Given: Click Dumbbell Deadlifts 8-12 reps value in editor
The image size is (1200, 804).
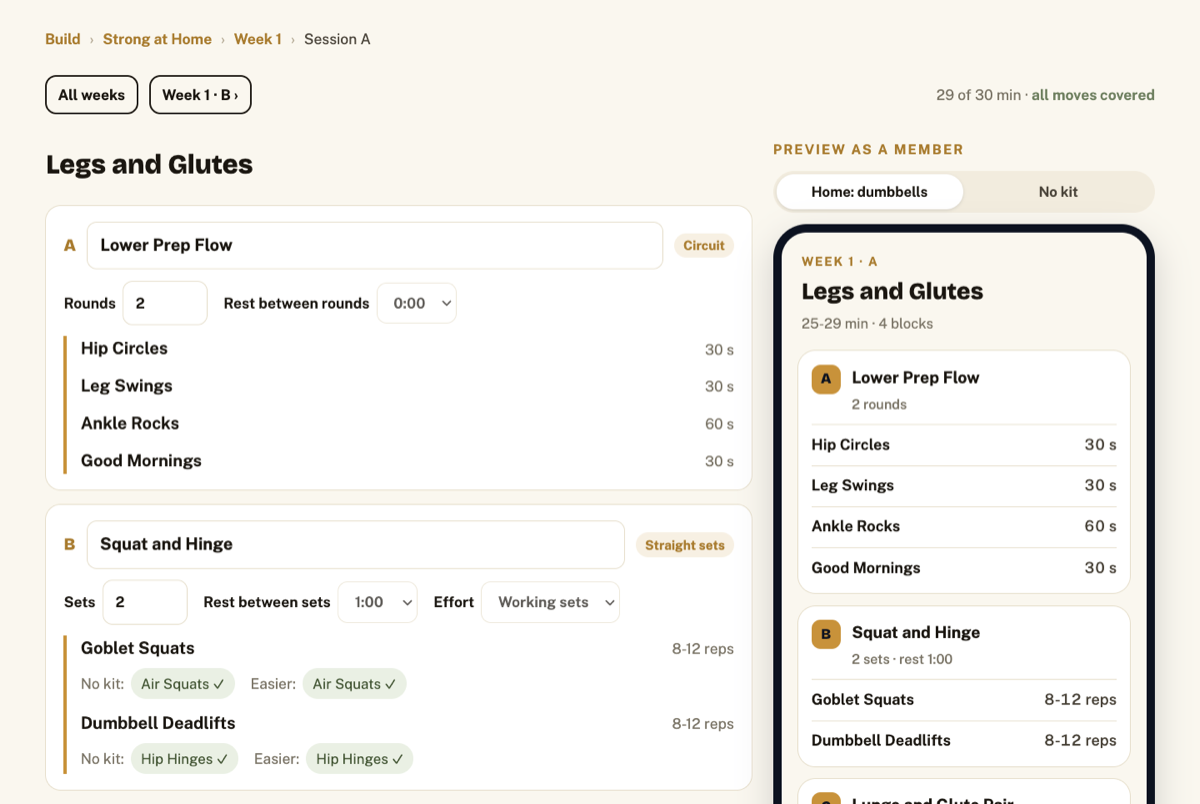Looking at the screenshot, I should pos(703,724).
